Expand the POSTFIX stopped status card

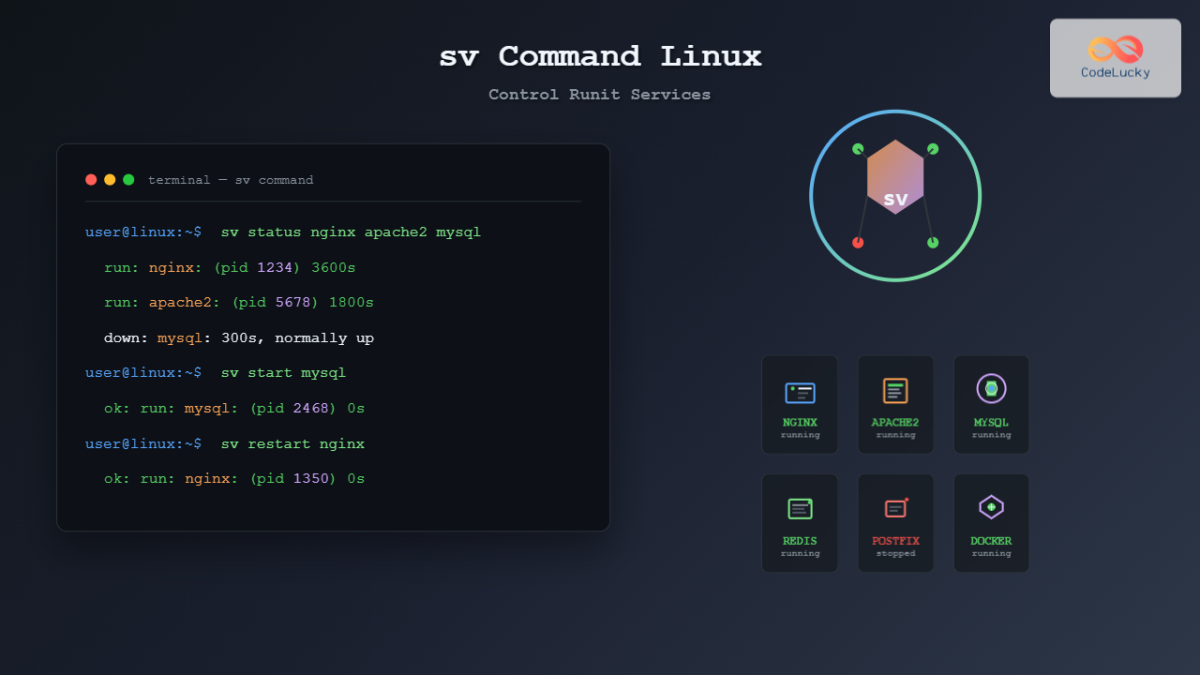point(895,522)
